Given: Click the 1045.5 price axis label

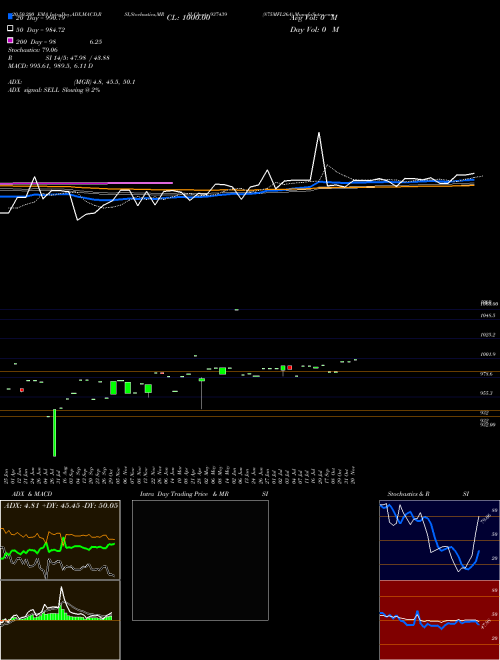Looking at the screenshot, I should click(488, 315).
